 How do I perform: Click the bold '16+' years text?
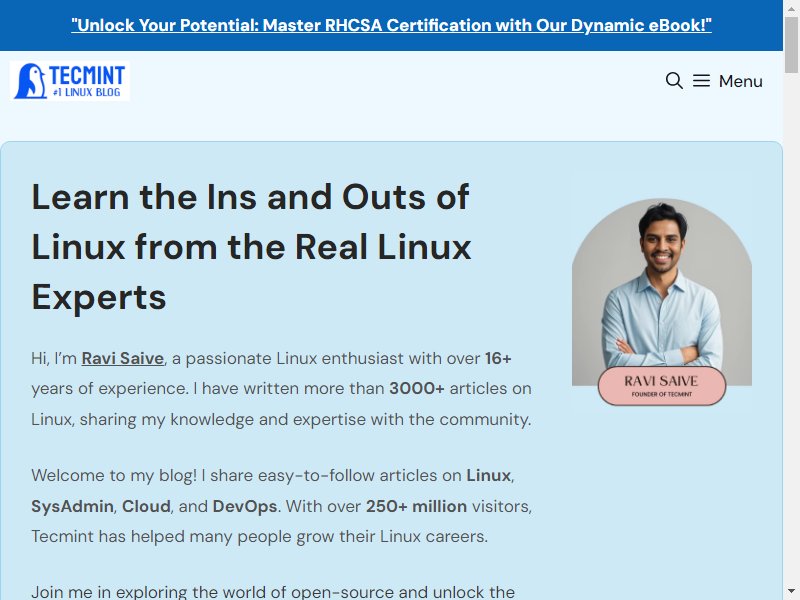(498, 358)
